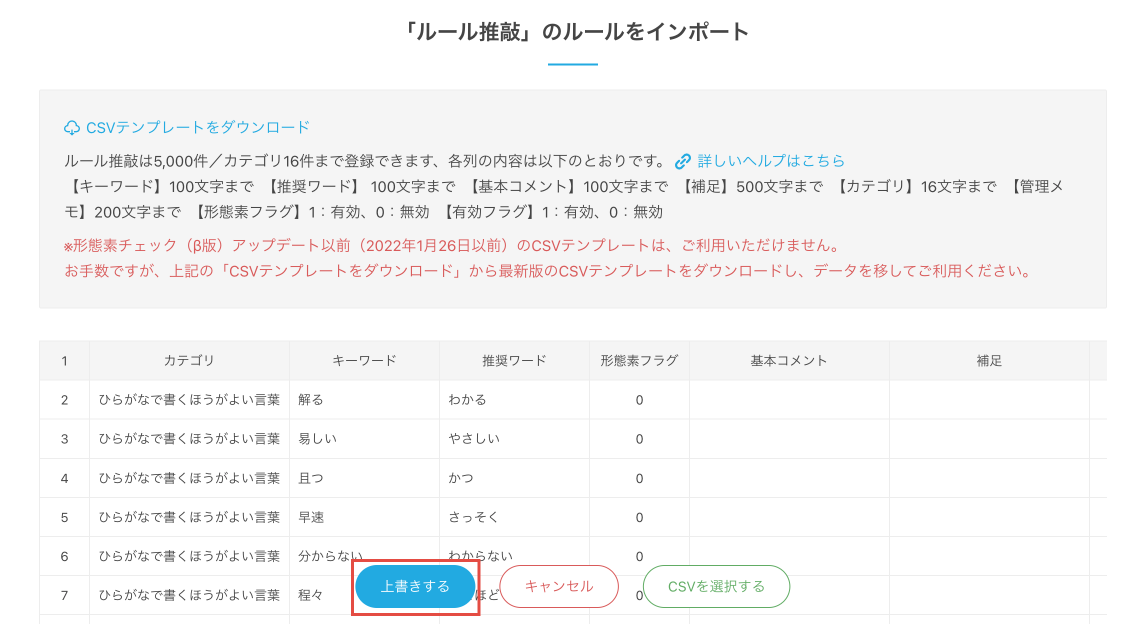Open 詳しいヘルプはこちら link
This screenshot has width=1142, height=624.
coord(771,160)
